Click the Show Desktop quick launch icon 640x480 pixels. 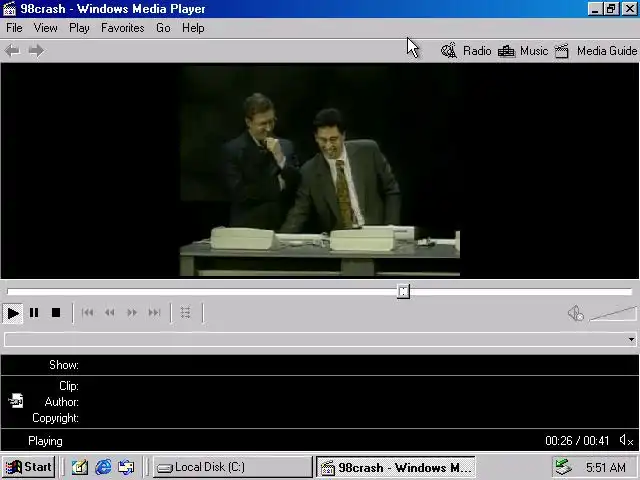click(80, 467)
